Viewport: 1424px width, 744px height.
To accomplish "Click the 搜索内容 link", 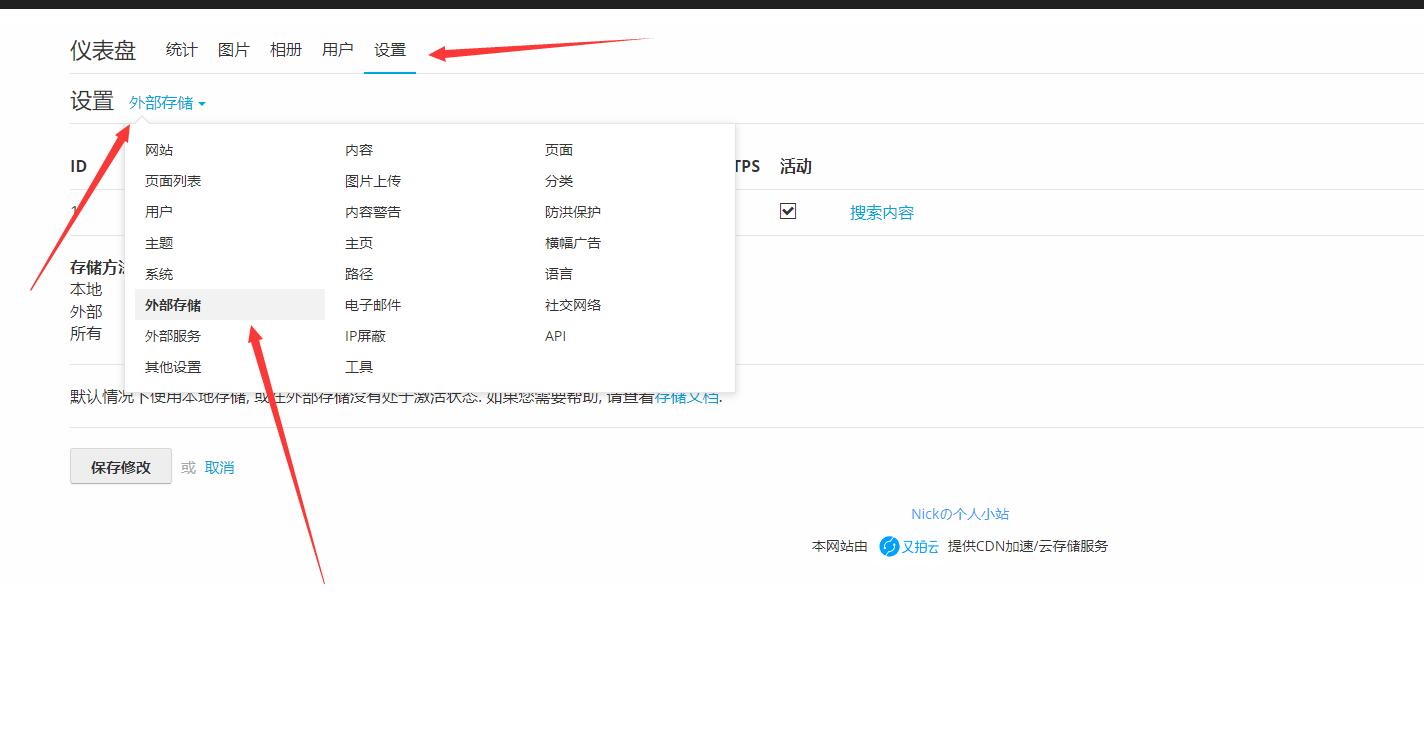I will pos(881,211).
